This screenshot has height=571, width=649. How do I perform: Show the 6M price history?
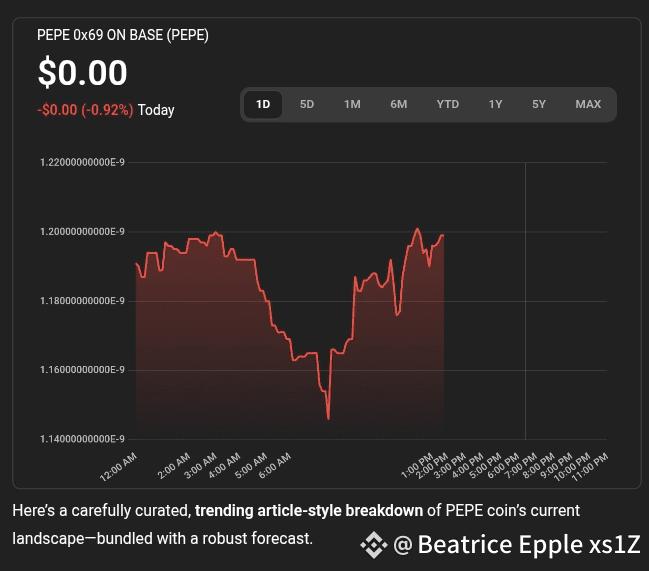399,104
